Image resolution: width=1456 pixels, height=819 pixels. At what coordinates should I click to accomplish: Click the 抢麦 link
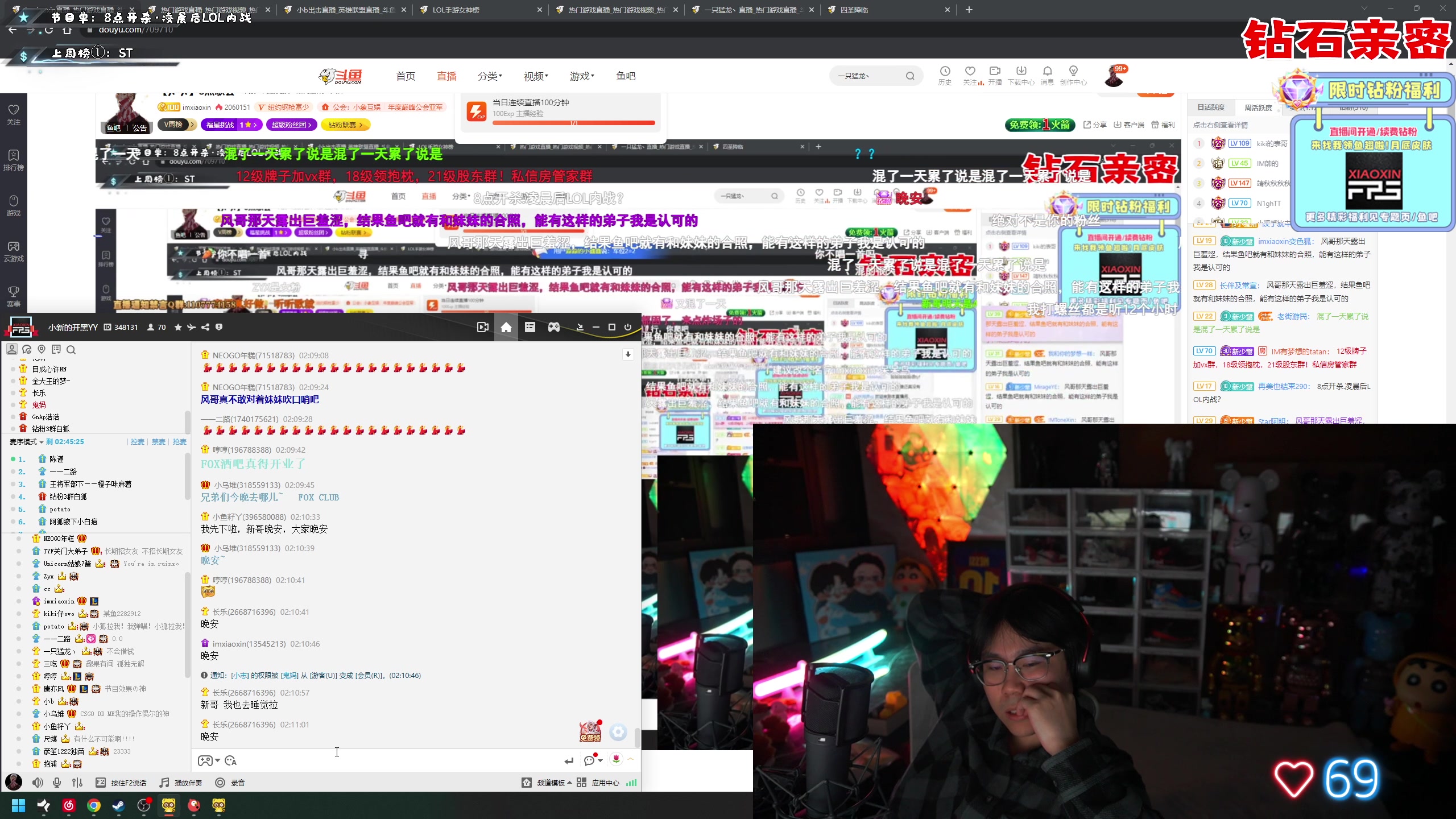pos(179,442)
